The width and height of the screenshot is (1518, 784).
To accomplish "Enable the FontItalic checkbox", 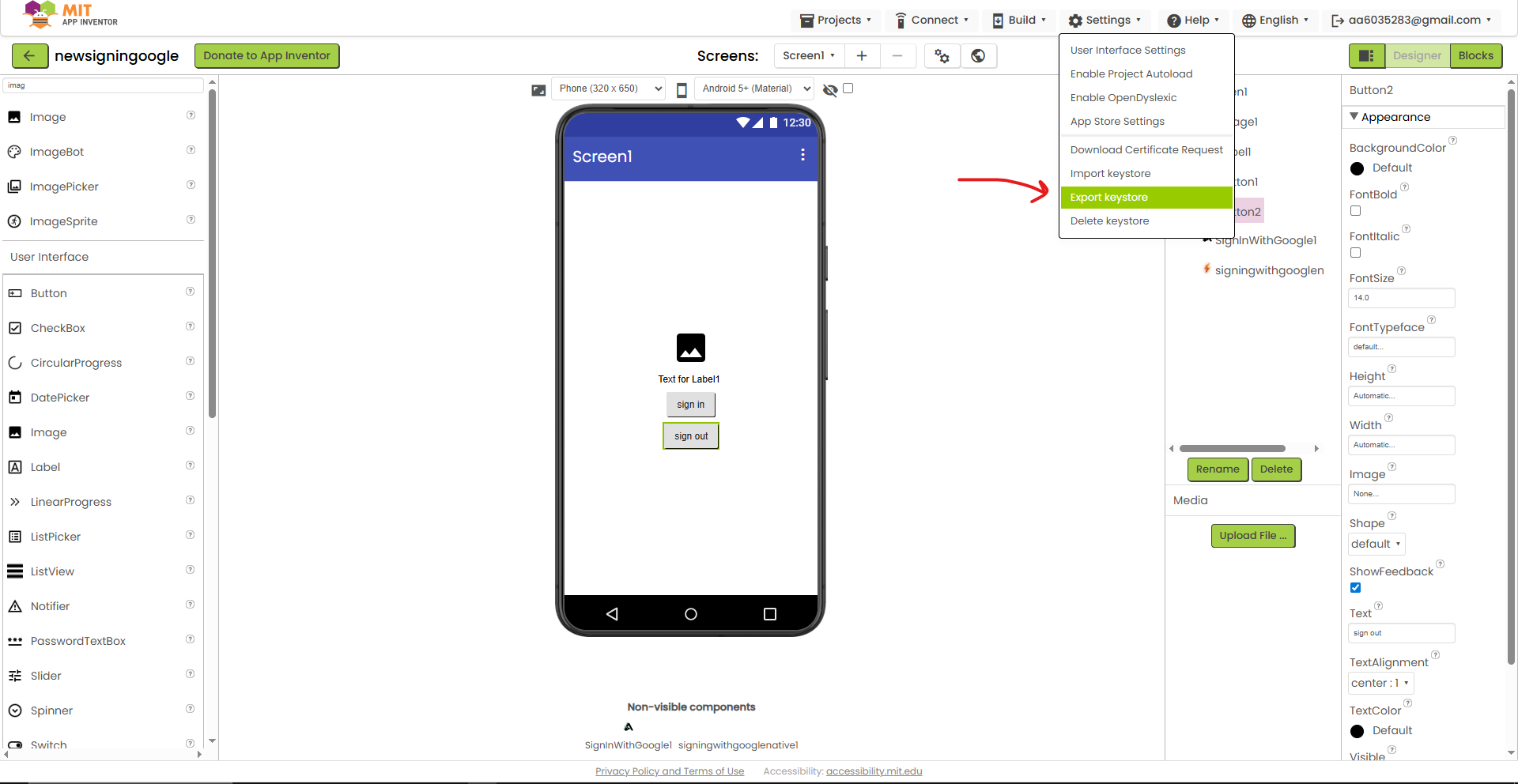I will point(1356,253).
